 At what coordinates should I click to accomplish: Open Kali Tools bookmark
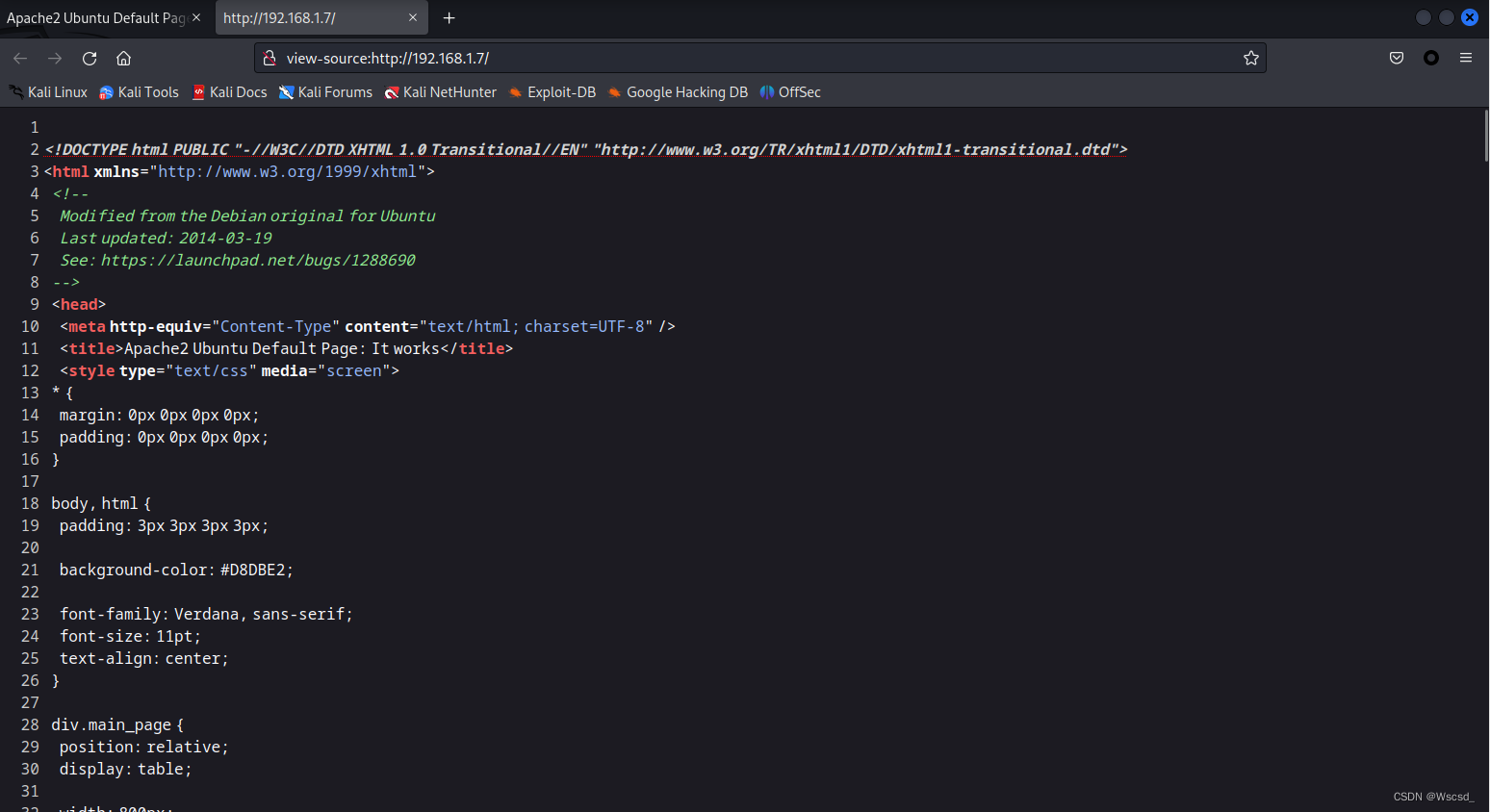(x=140, y=92)
